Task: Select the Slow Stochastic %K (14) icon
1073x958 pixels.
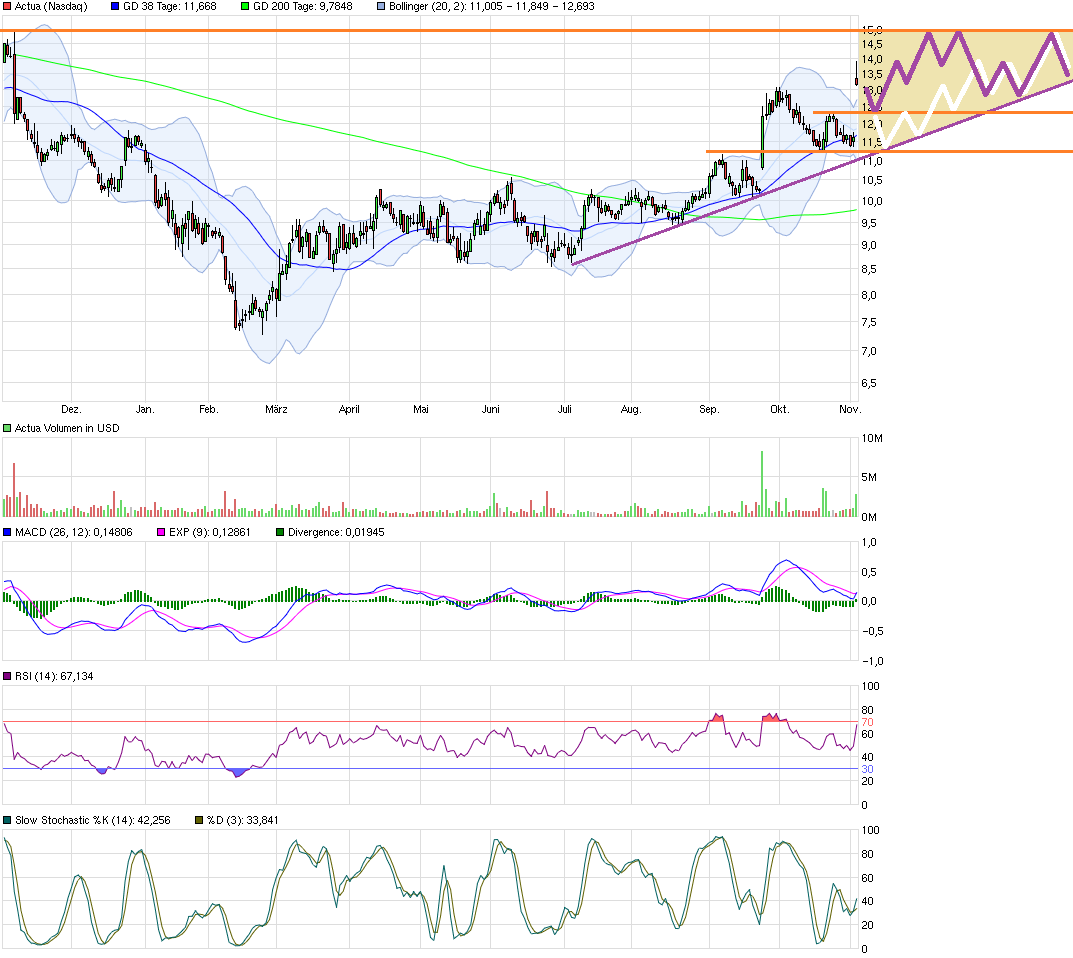Action: [8, 819]
